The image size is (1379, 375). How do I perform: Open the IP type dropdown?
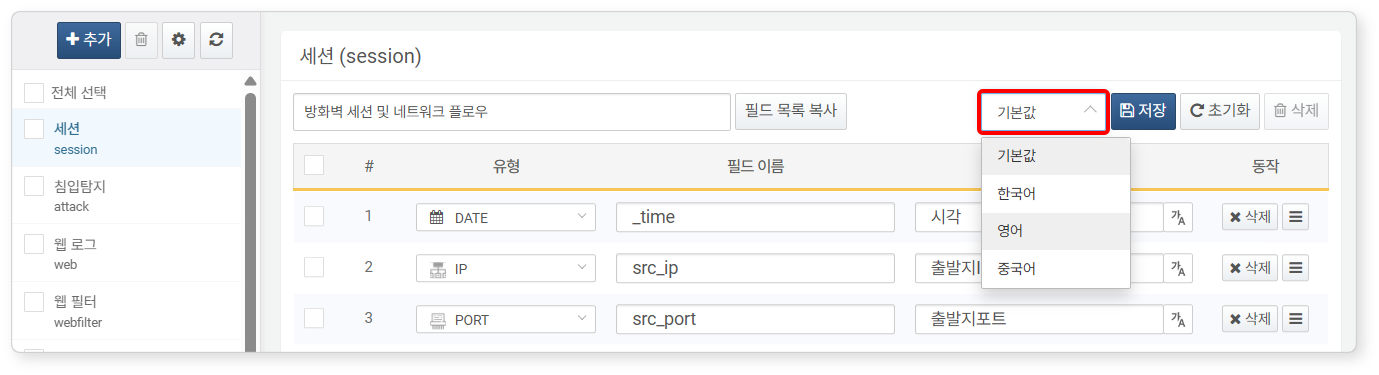[506, 268]
